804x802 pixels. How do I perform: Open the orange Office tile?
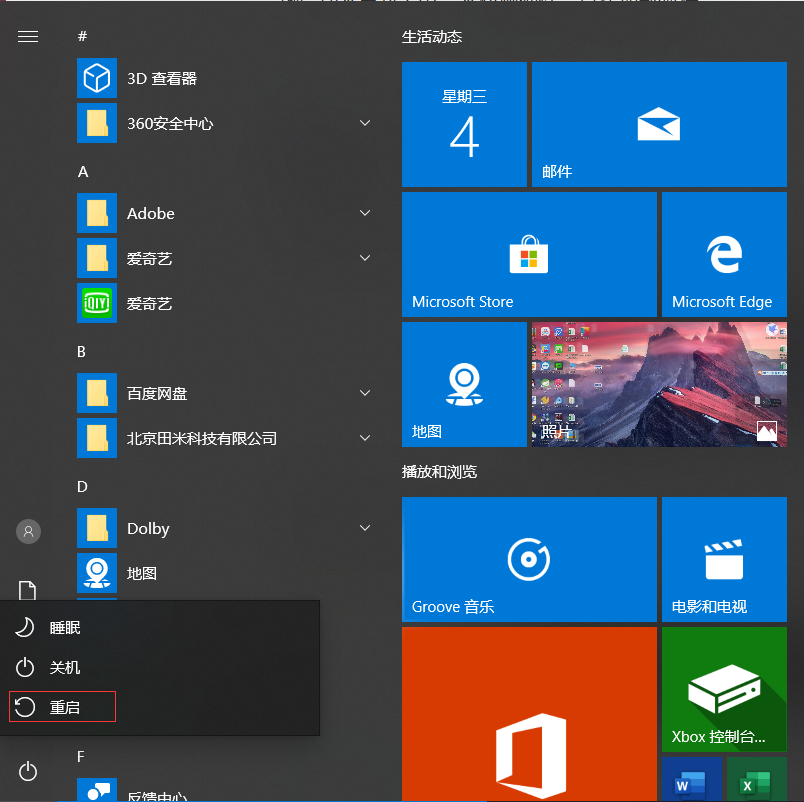point(529,714)
